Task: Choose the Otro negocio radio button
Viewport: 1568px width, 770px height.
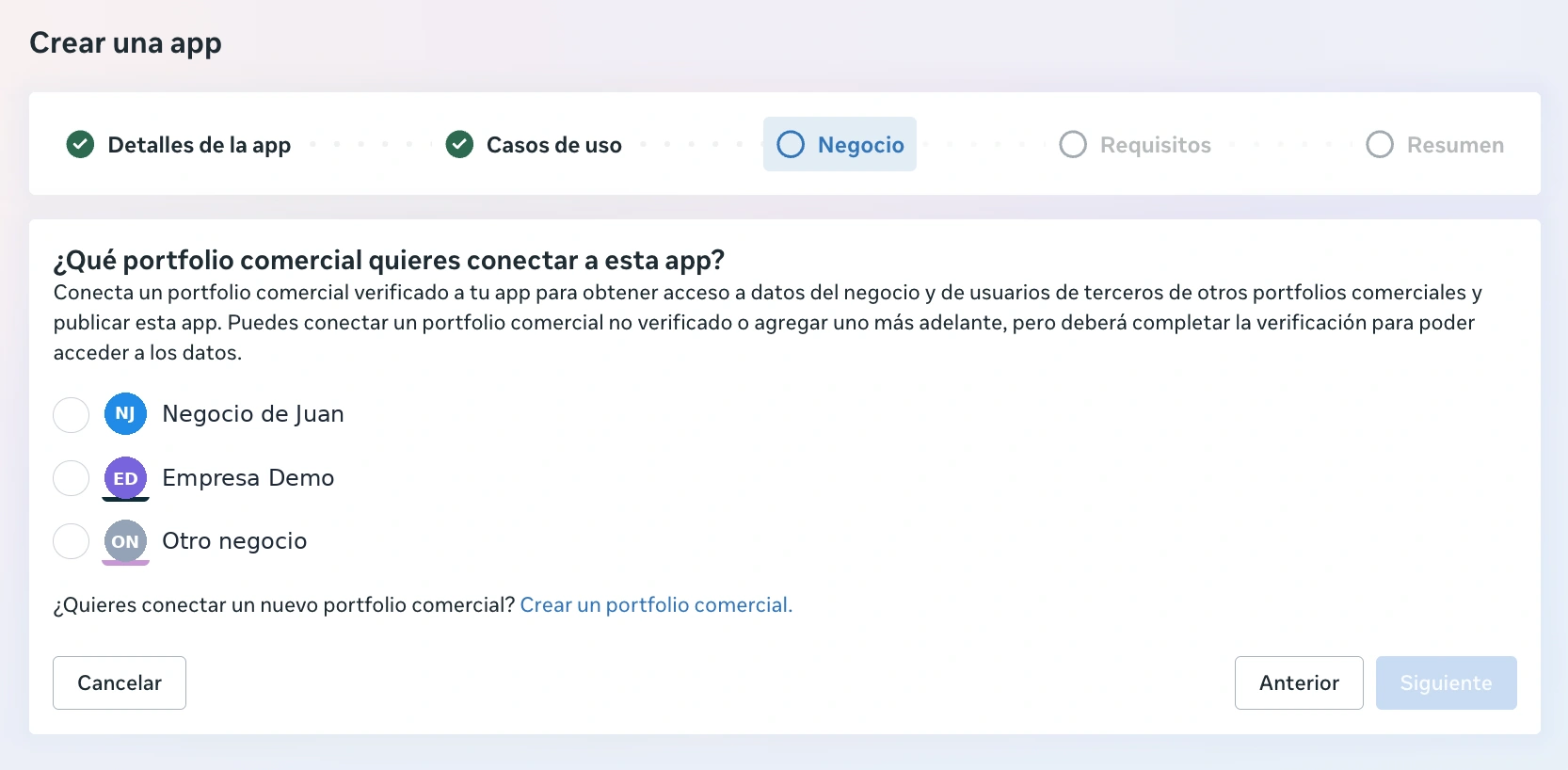Action: coord(71,541)
